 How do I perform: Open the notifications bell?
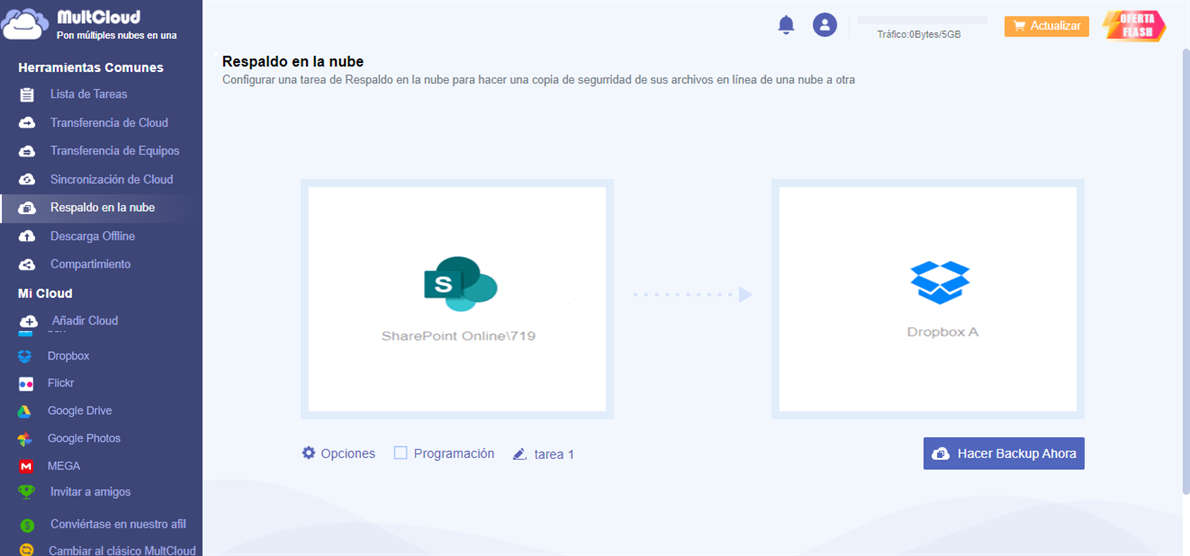(786, 25)
